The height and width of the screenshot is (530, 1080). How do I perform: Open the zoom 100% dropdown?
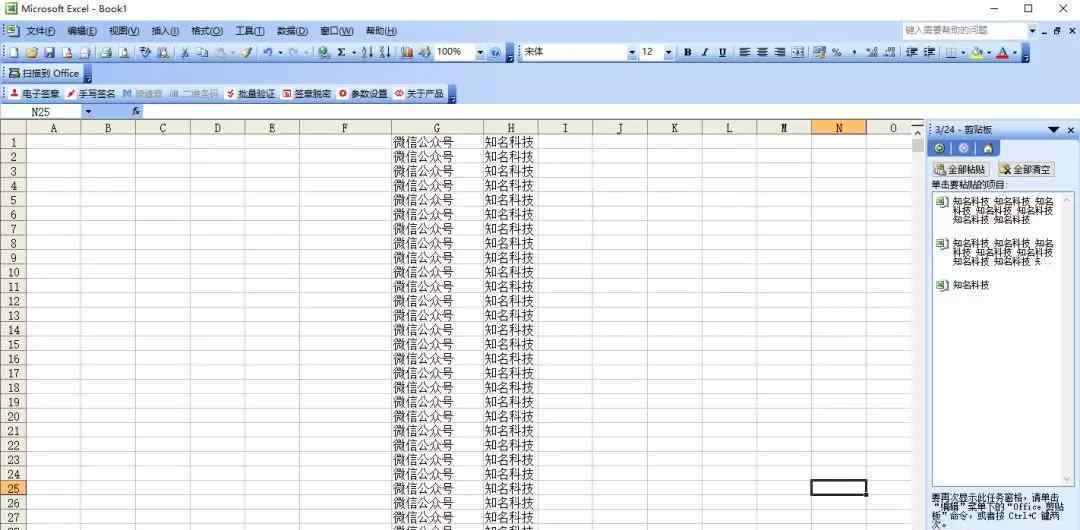480,52
